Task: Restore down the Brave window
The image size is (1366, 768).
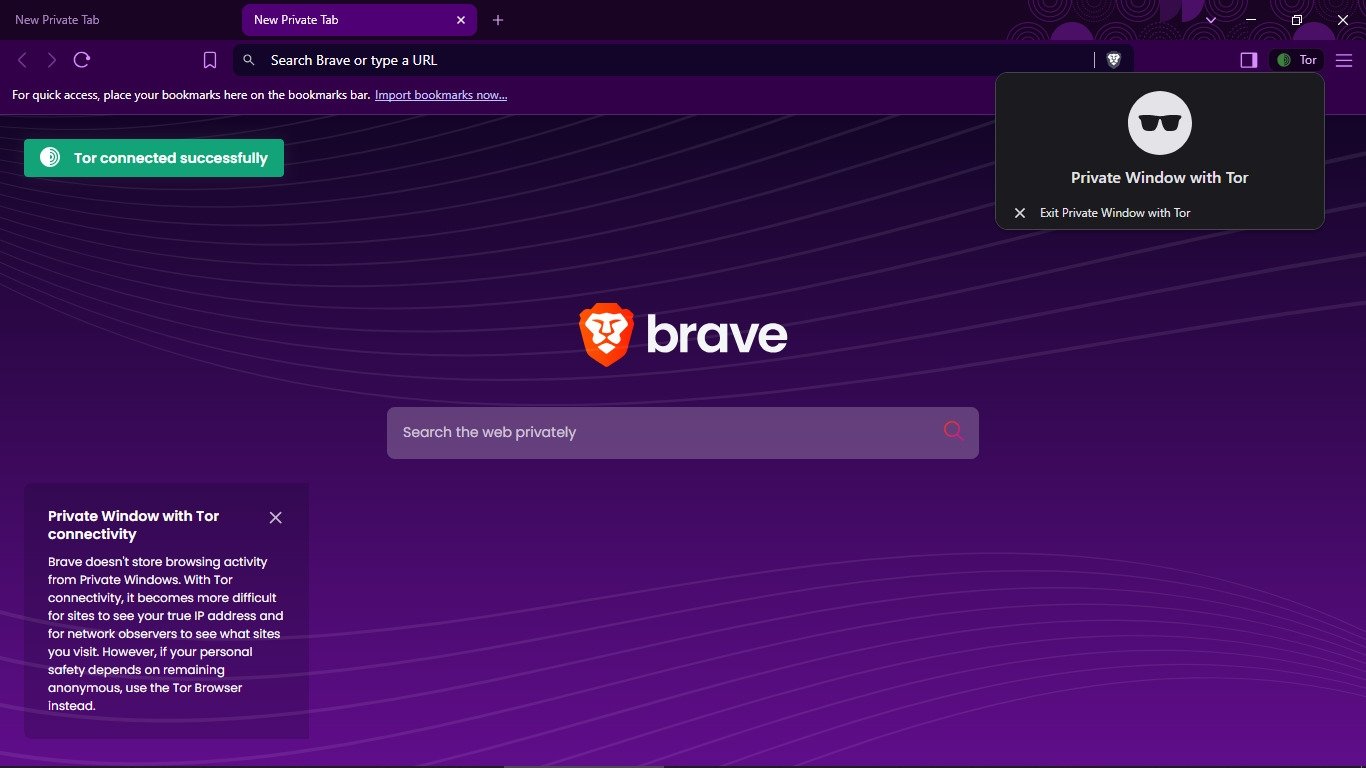Action: click(x=1297, y=20)
